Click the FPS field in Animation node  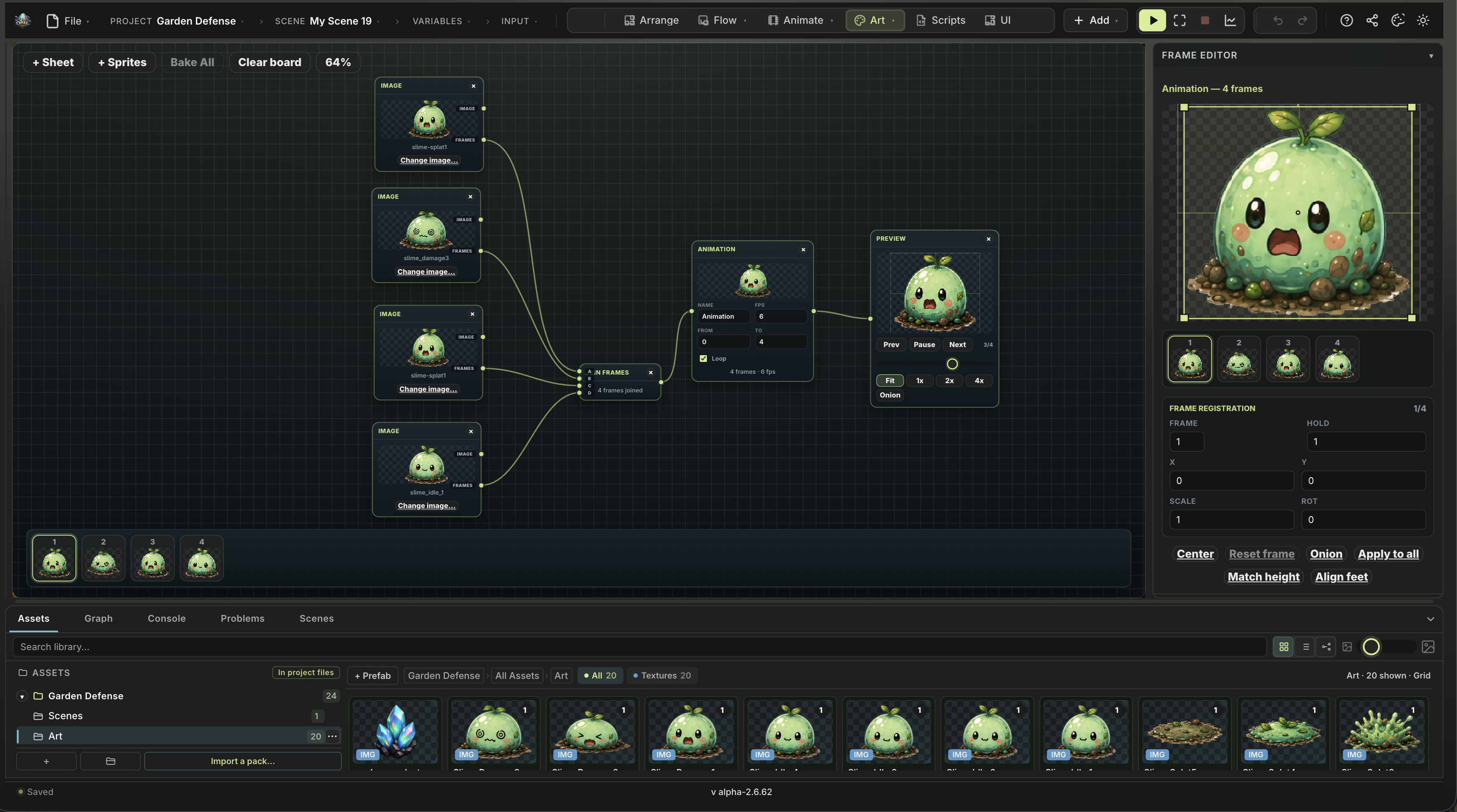[781, 317]
